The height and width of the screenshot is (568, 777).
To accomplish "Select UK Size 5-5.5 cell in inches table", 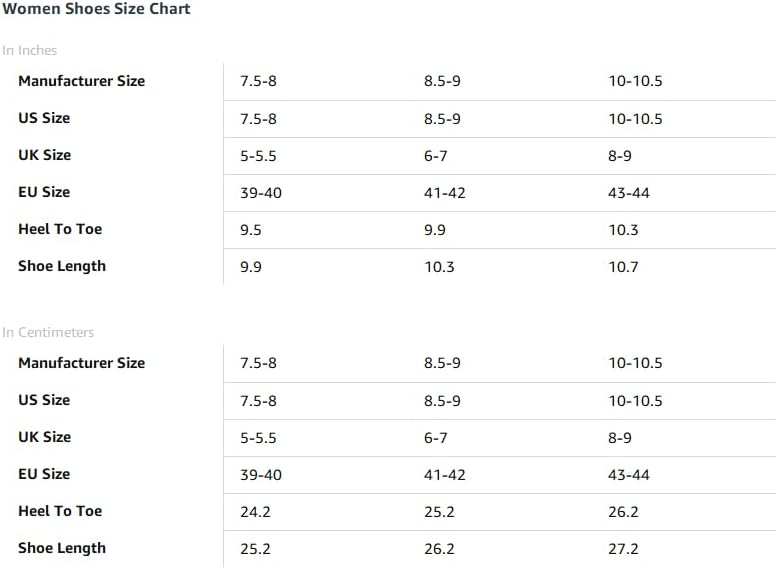I will coord(258,156).
